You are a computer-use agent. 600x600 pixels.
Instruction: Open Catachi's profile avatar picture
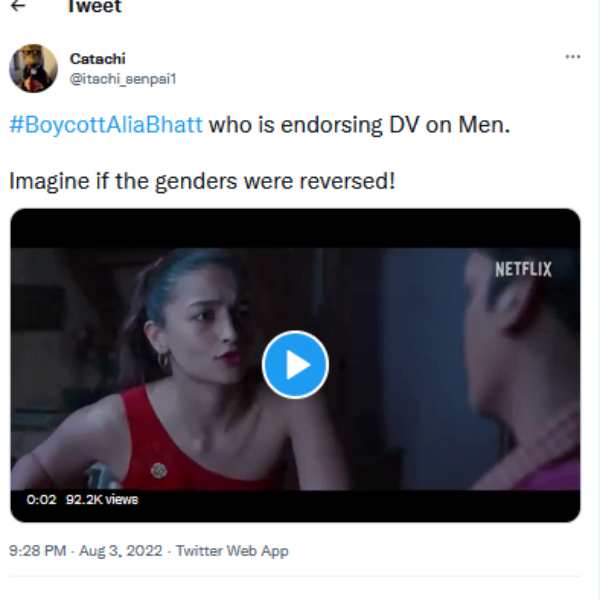[x=33, y=69]
